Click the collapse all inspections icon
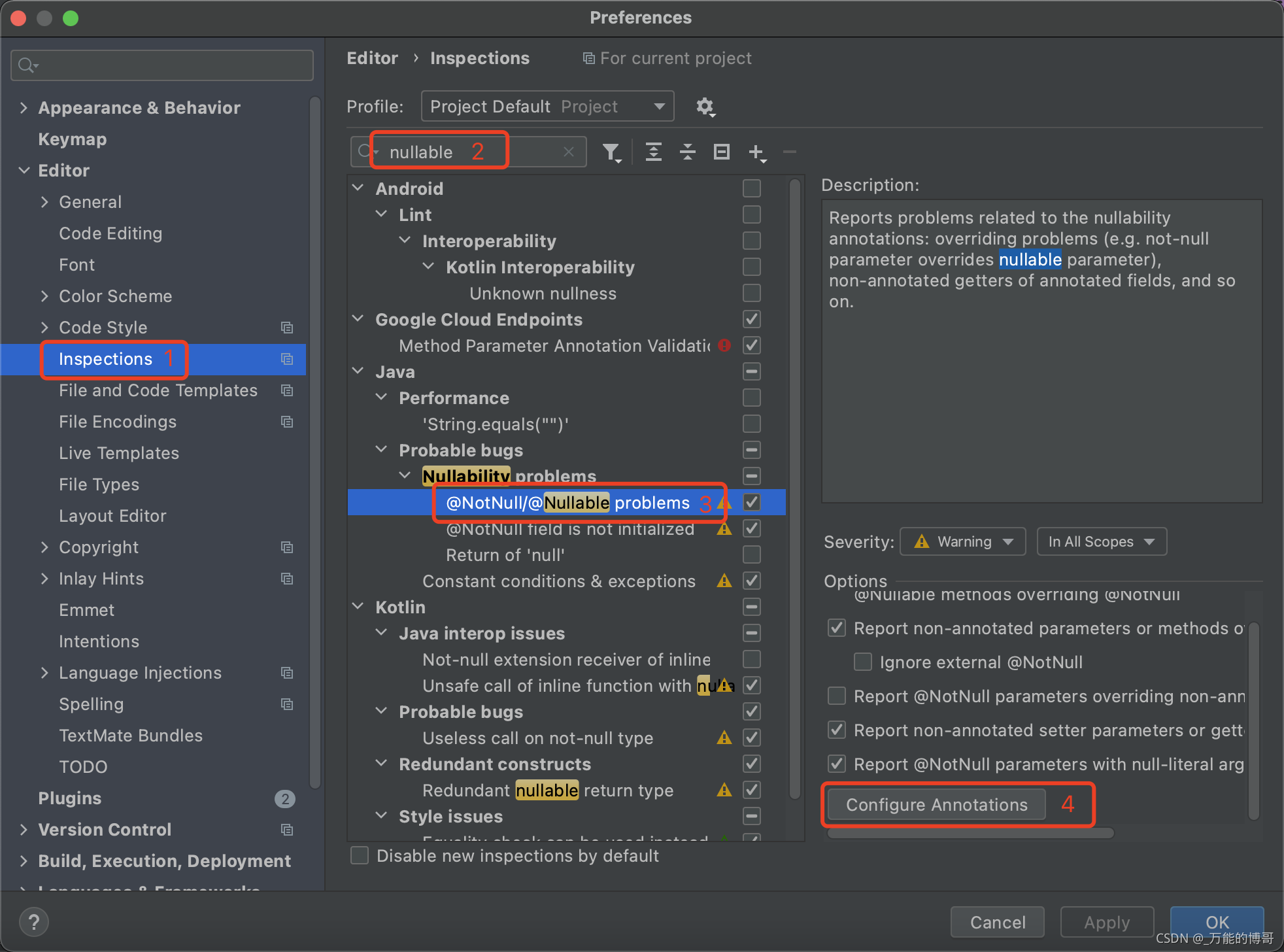1284x952 pixels. coord(687,152)
